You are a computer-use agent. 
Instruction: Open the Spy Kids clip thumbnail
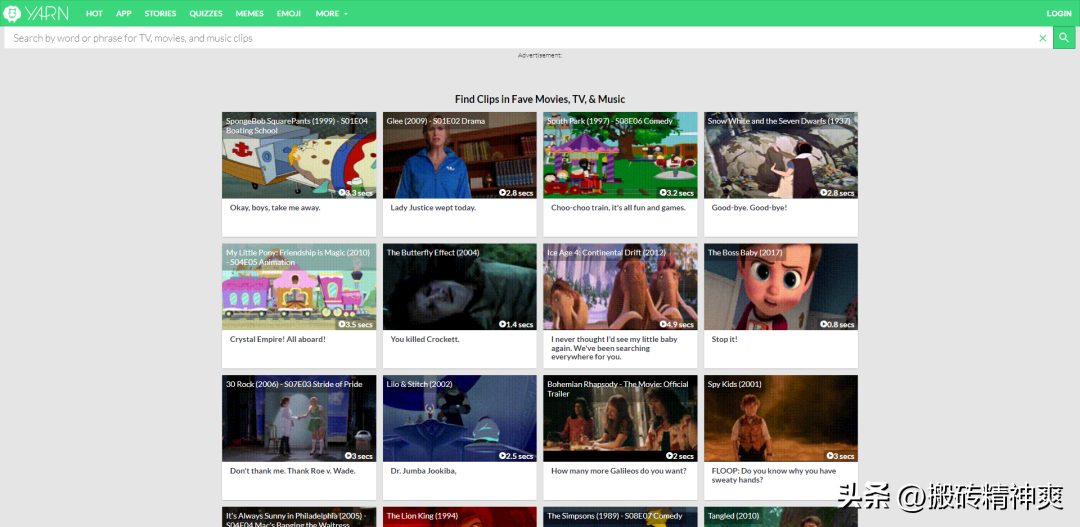pos(780,418)
